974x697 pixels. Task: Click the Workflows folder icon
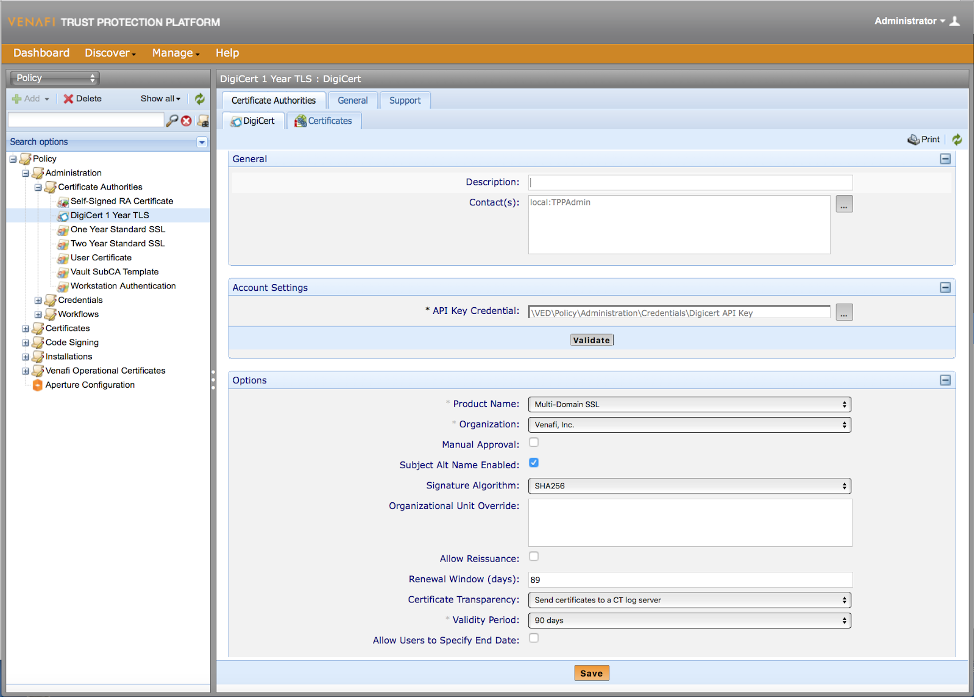pyautogui.click(x=50, y=314)
